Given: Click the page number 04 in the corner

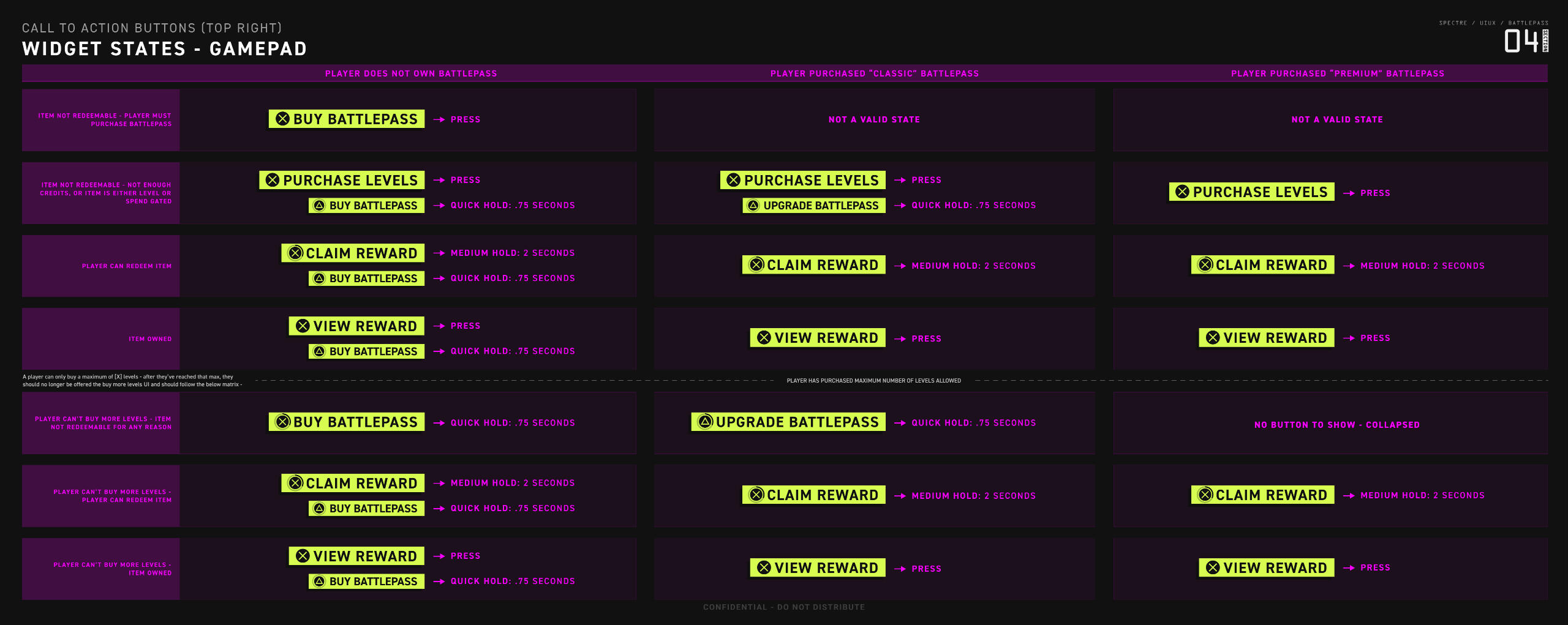Looking at the screenshot, I should point(1521,42).
